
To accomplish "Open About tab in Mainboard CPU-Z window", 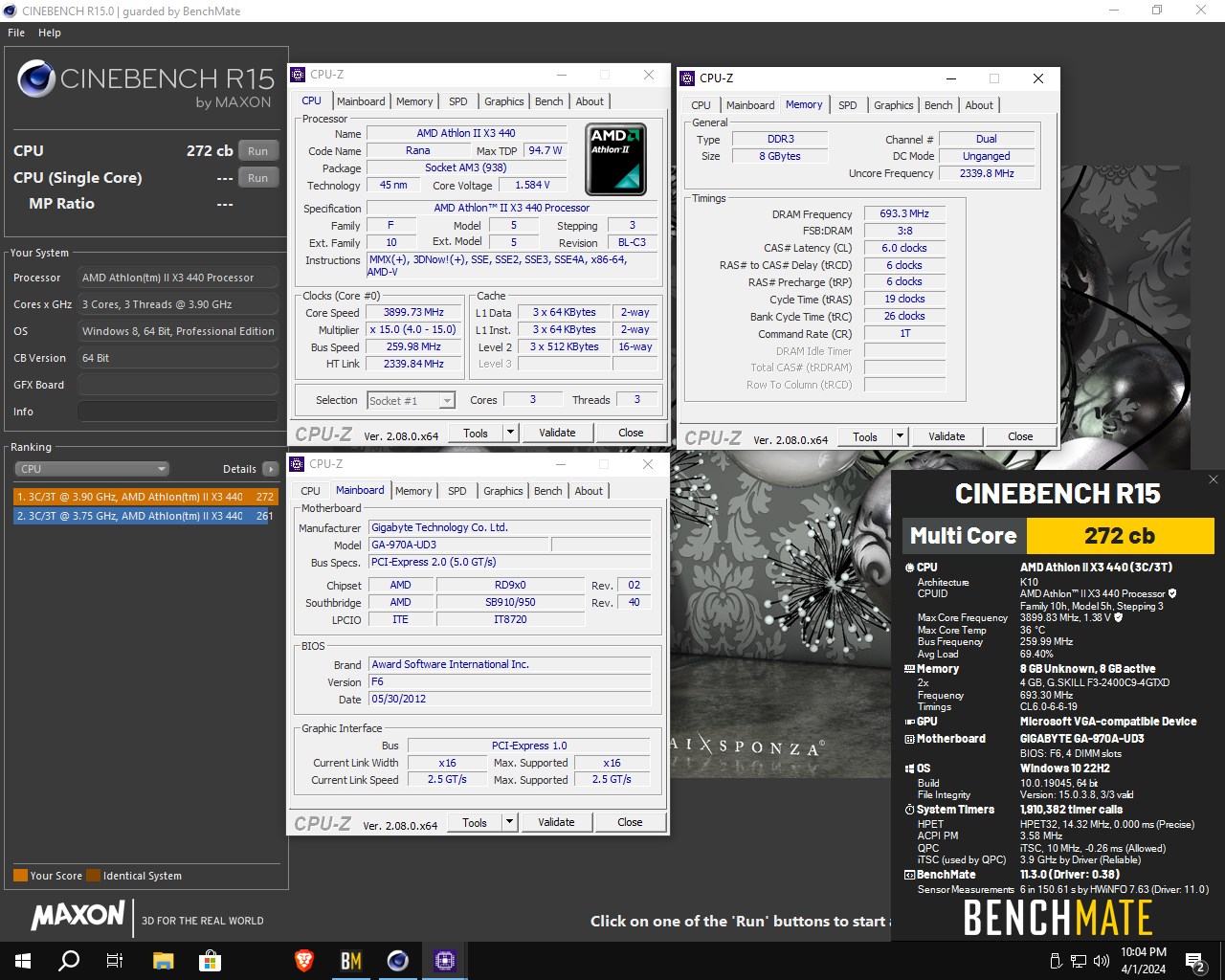I will pos(589,491).
